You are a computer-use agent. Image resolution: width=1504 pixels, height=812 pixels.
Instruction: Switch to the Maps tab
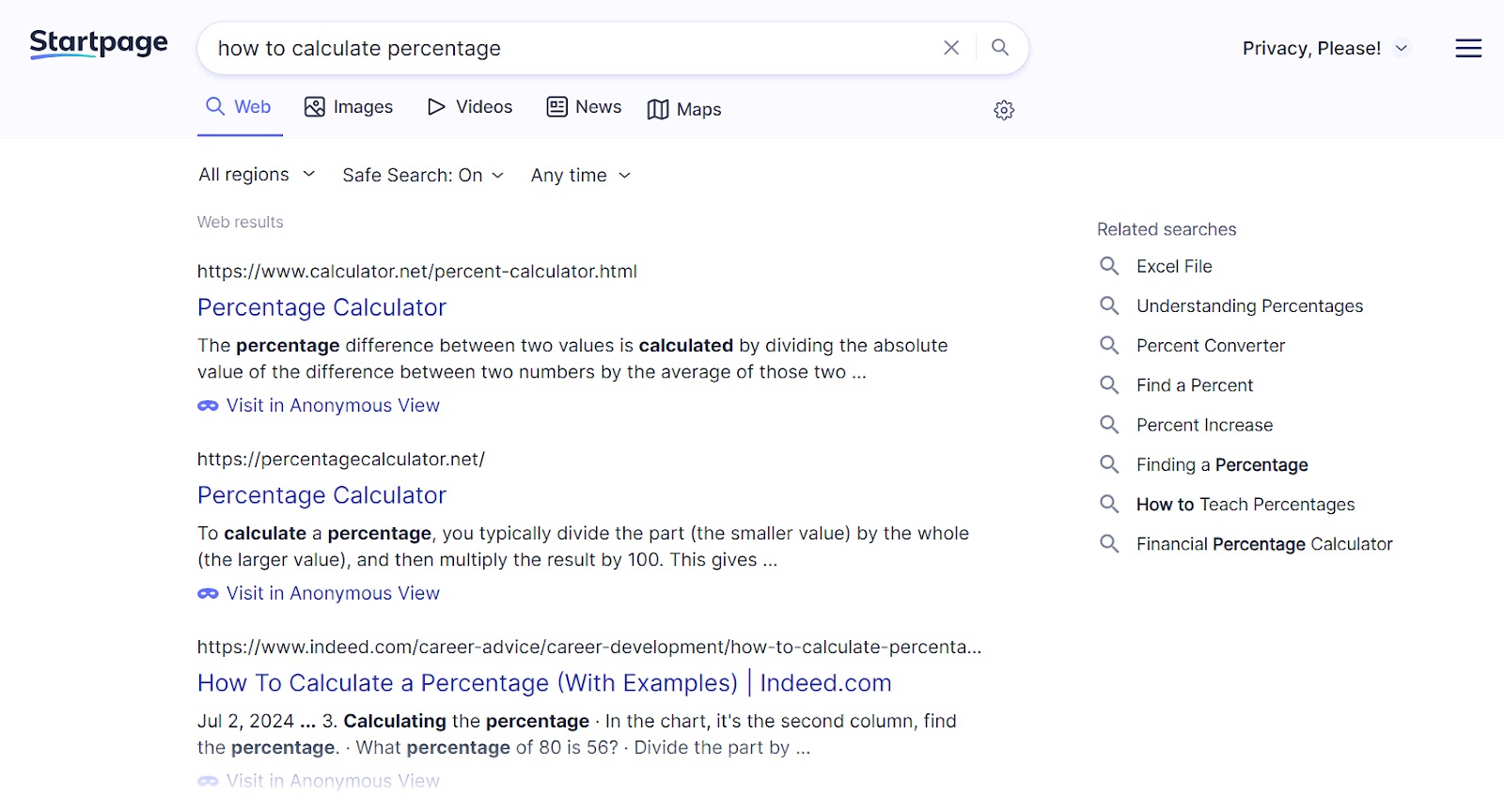tap(684, 110)
